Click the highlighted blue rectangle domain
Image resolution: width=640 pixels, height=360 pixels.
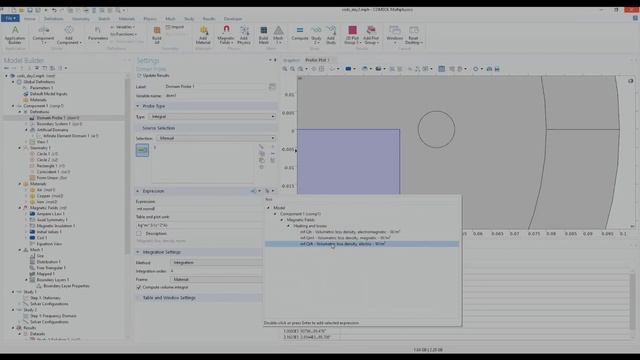(348, 162)
